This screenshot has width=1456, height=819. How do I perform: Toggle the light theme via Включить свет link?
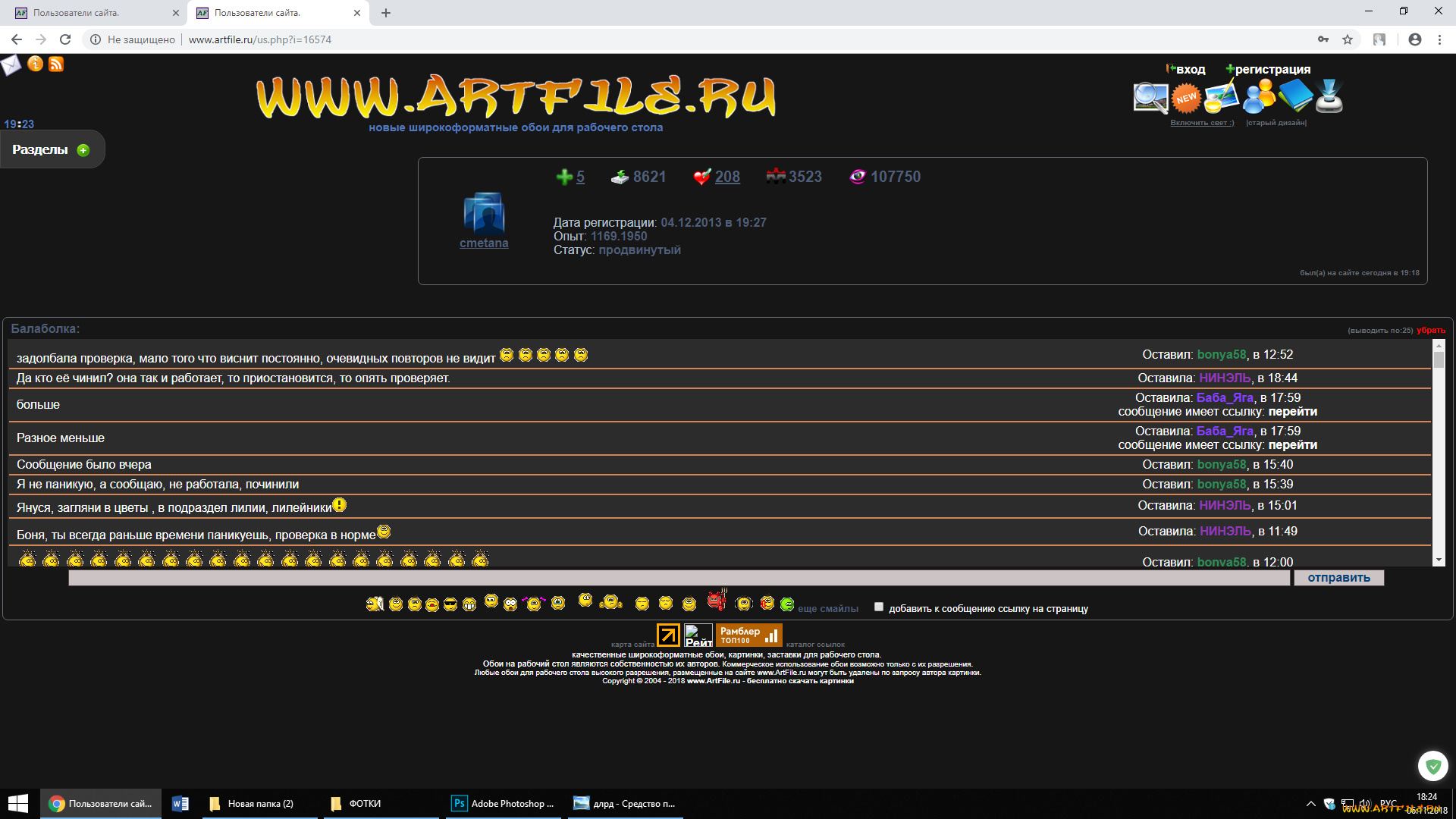tap(1202, 122)
